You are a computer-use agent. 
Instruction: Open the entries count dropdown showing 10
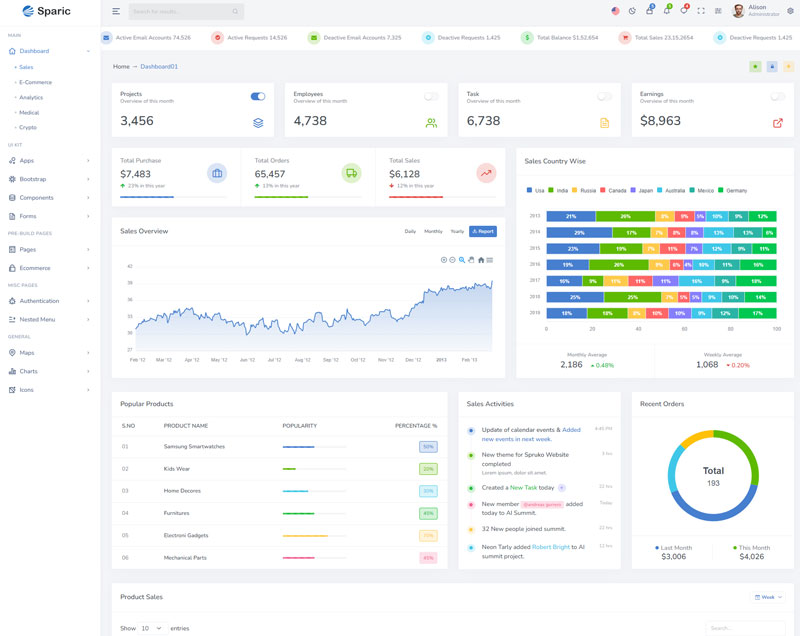coord(151,628)
